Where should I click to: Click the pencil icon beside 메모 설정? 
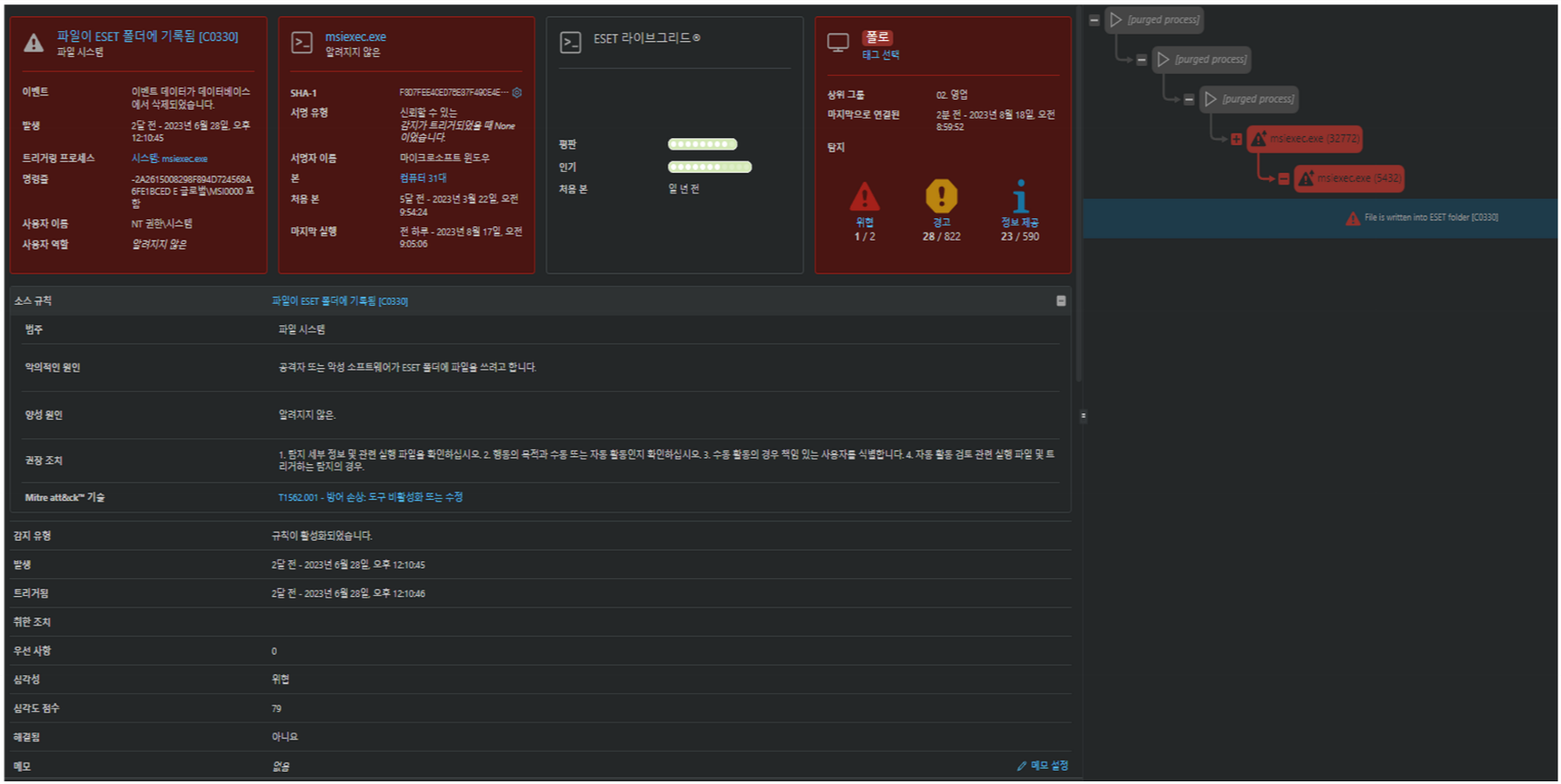[x=1022, y=766]
